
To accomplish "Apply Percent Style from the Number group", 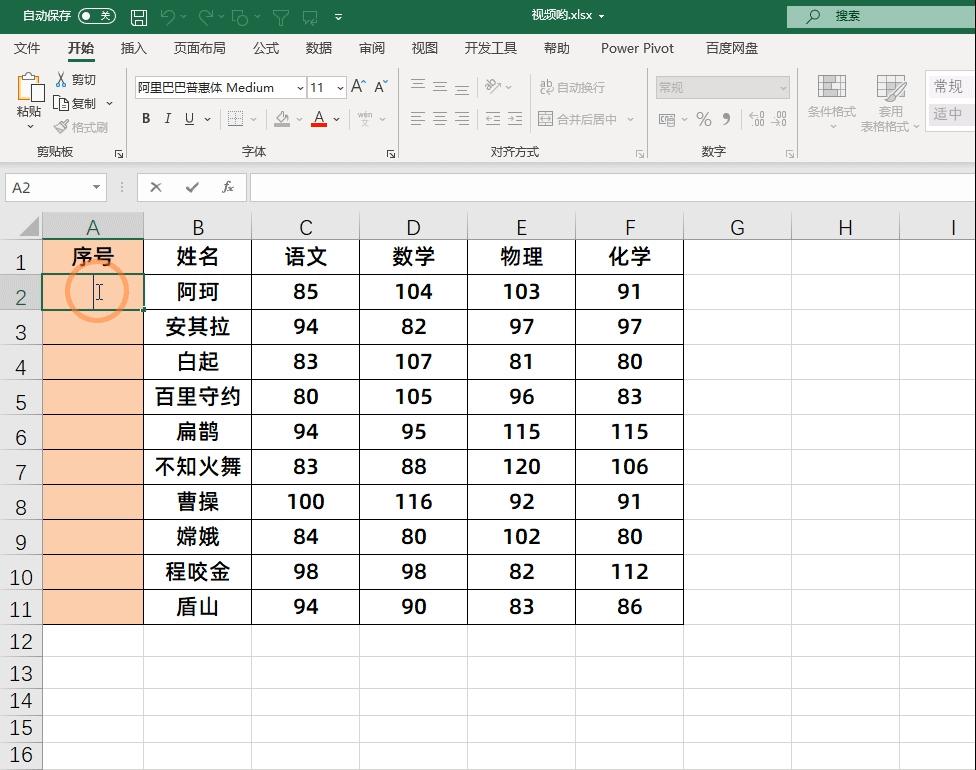I will click(703, 119).
